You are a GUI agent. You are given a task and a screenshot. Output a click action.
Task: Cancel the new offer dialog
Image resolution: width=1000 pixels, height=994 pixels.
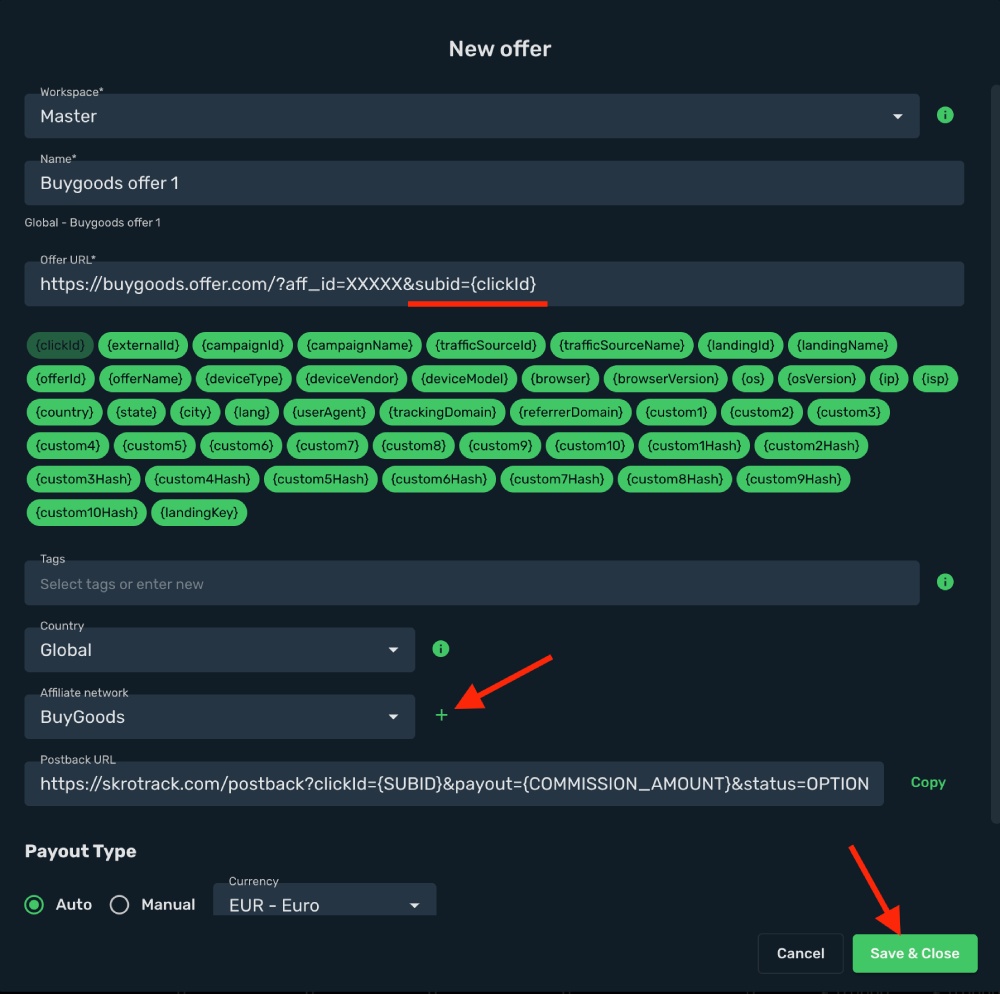point(800,953)
